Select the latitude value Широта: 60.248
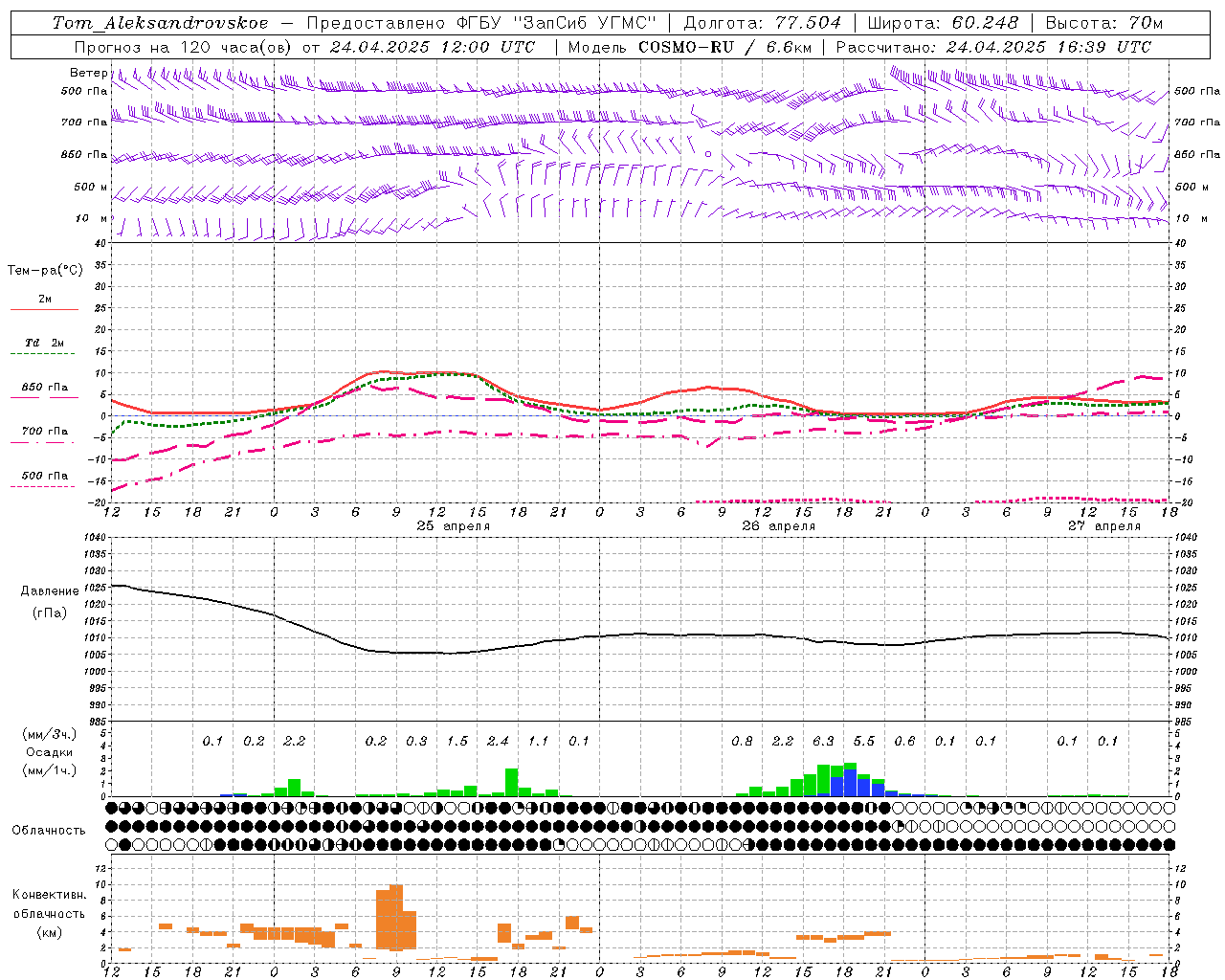 point(945,23)
